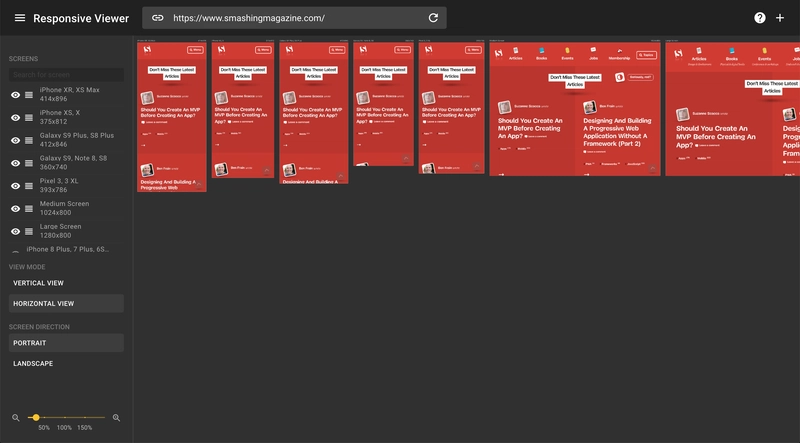
Task: Choose Landscape screen direction
Action: click(x=66, y=363)
